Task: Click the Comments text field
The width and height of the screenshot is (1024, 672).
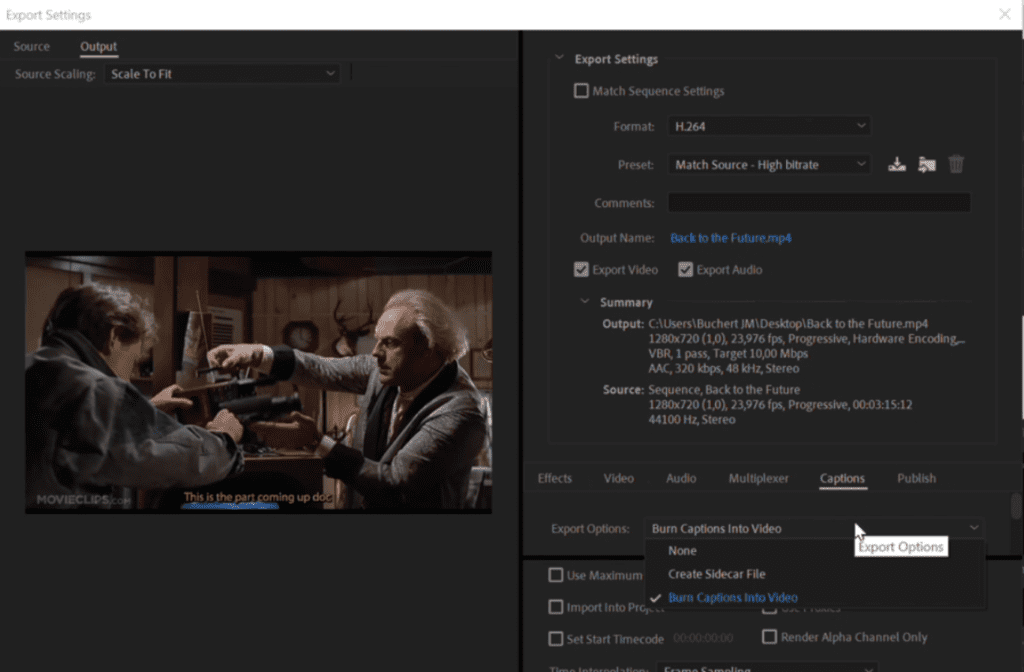Action: click(x=819, y=202)
